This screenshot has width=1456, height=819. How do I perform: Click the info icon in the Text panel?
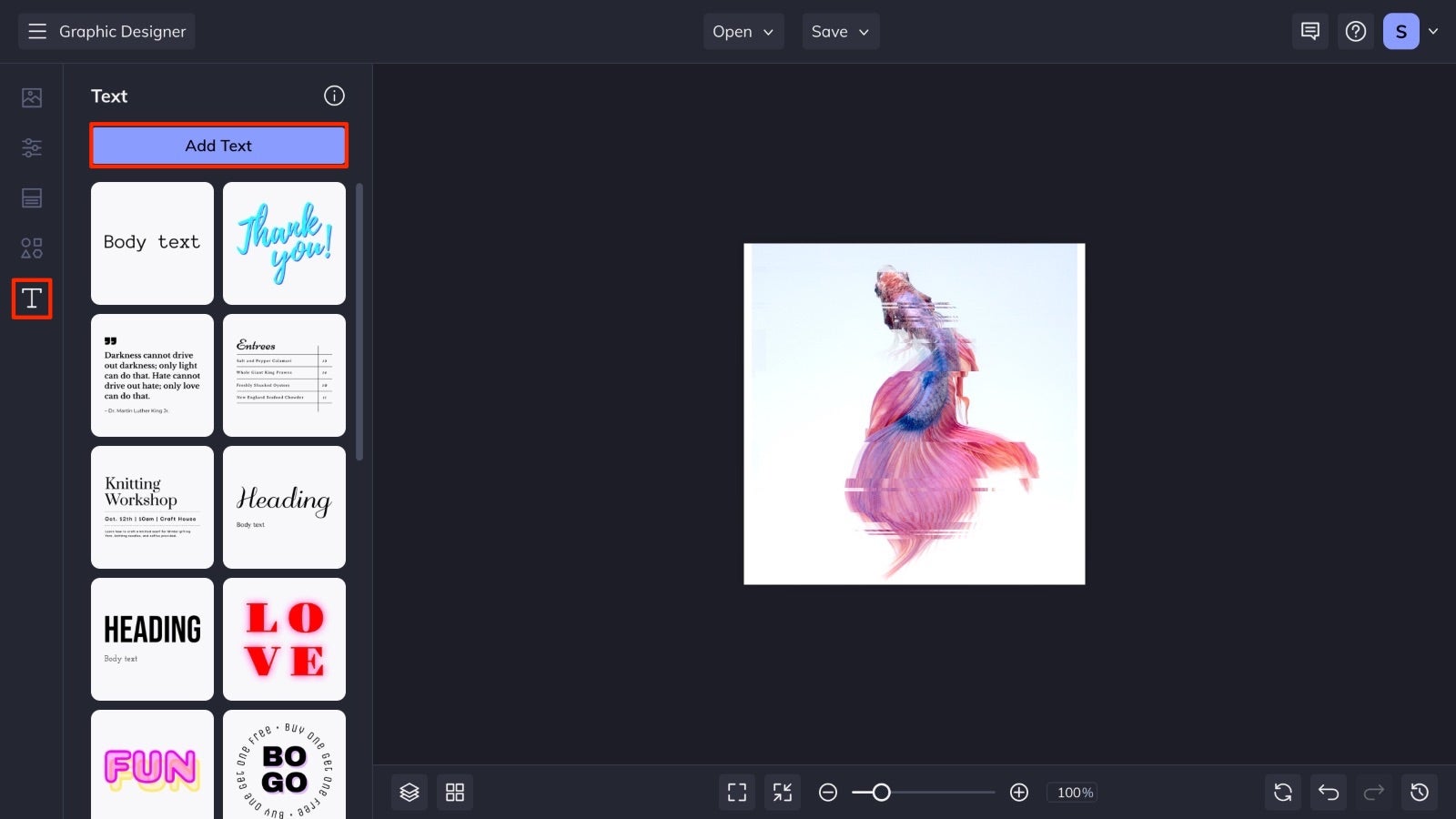pyautogui.click(x=334, y=96)
